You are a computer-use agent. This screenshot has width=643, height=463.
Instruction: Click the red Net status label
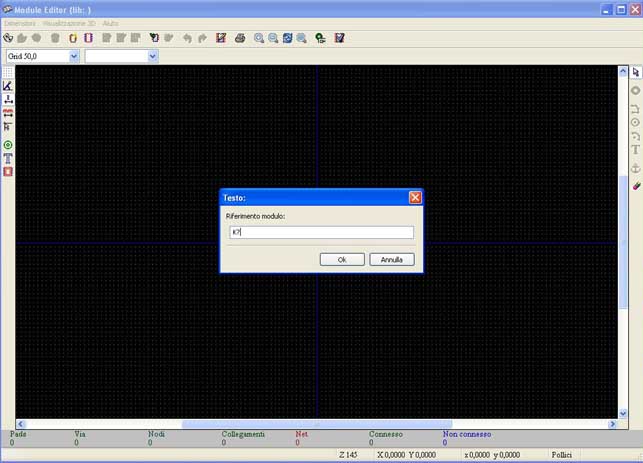pyautogui.click(x=301, y=434)
